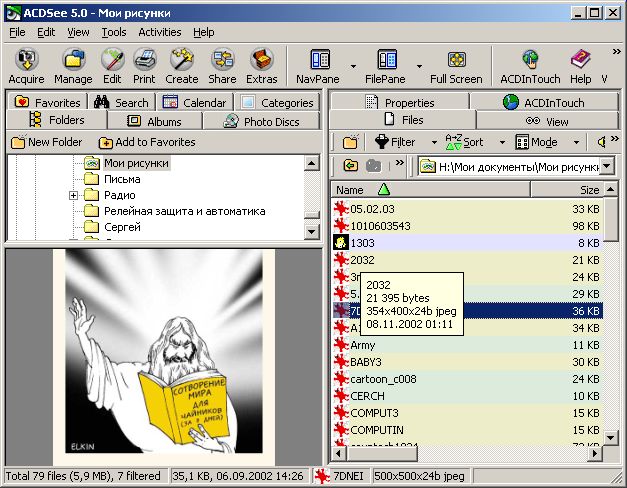Screen dimensions: 627x488
Task: Select the Письма folder
Action: pos(122,179)
